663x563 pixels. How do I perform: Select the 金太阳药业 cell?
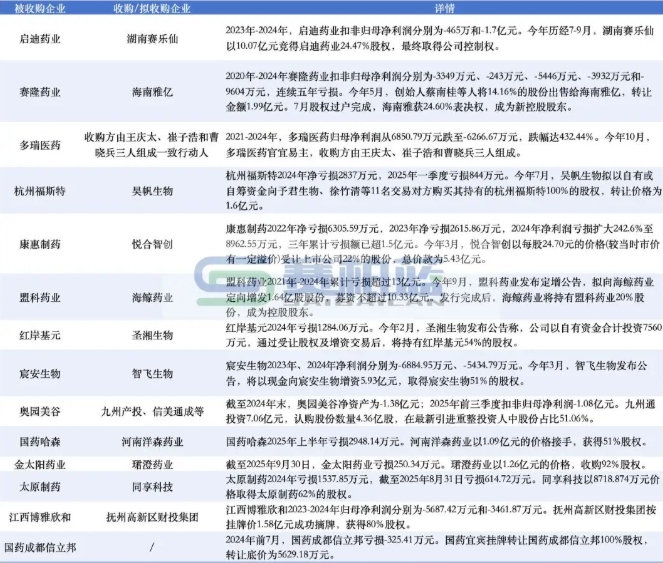pos(40,465)
